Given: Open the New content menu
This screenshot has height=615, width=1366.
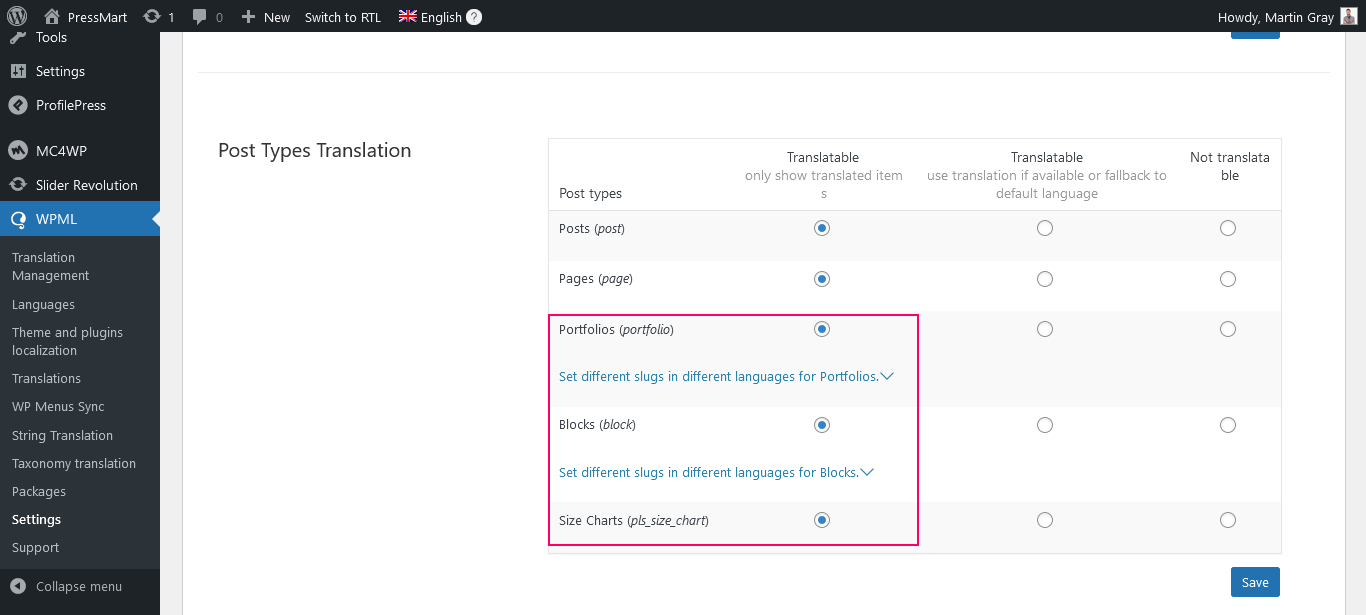Looking at the screenshot, I should tap(266, 17).
